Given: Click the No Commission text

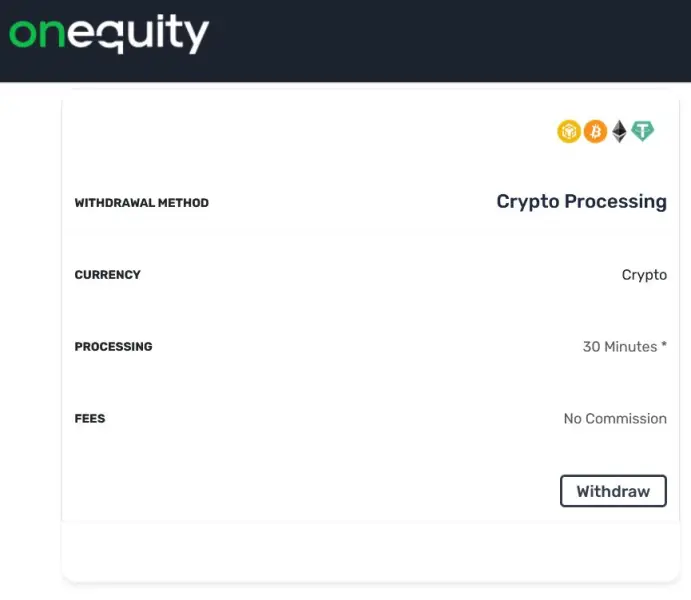Looking at the screenshot, I should [x=615, y=419].
